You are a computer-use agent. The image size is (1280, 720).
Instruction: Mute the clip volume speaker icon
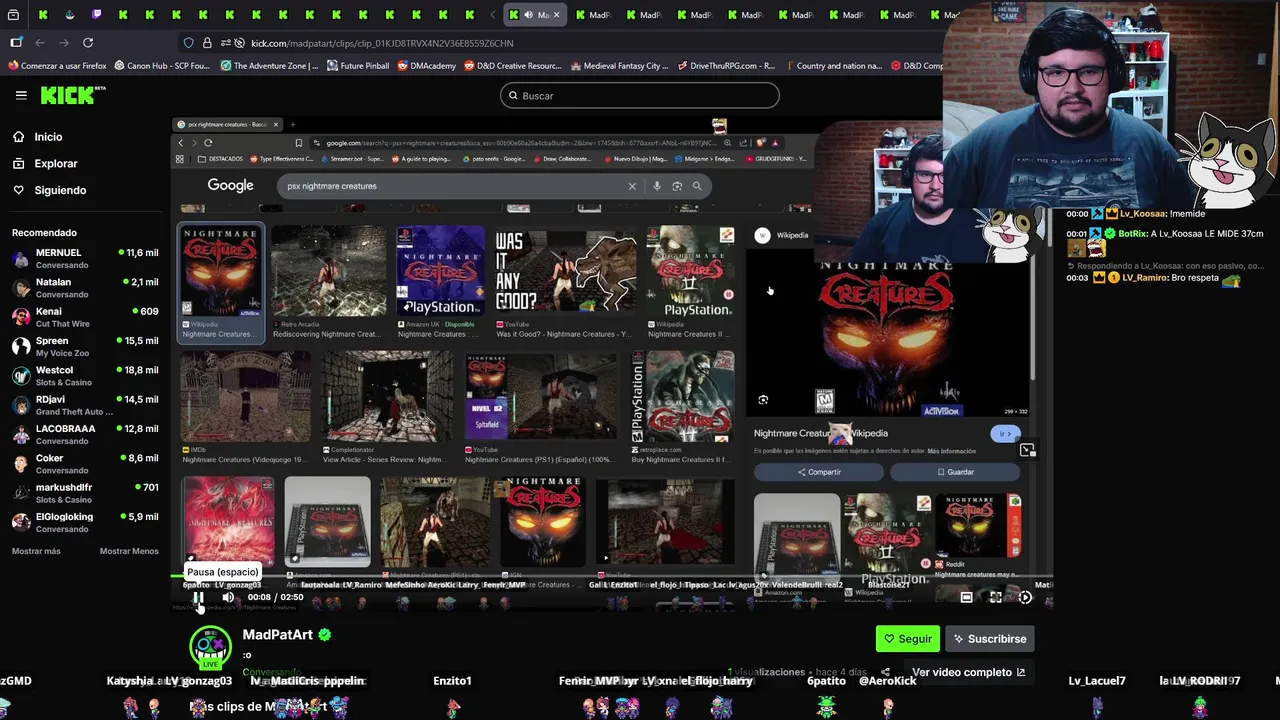pyautogui.click(x=228, y=597)
